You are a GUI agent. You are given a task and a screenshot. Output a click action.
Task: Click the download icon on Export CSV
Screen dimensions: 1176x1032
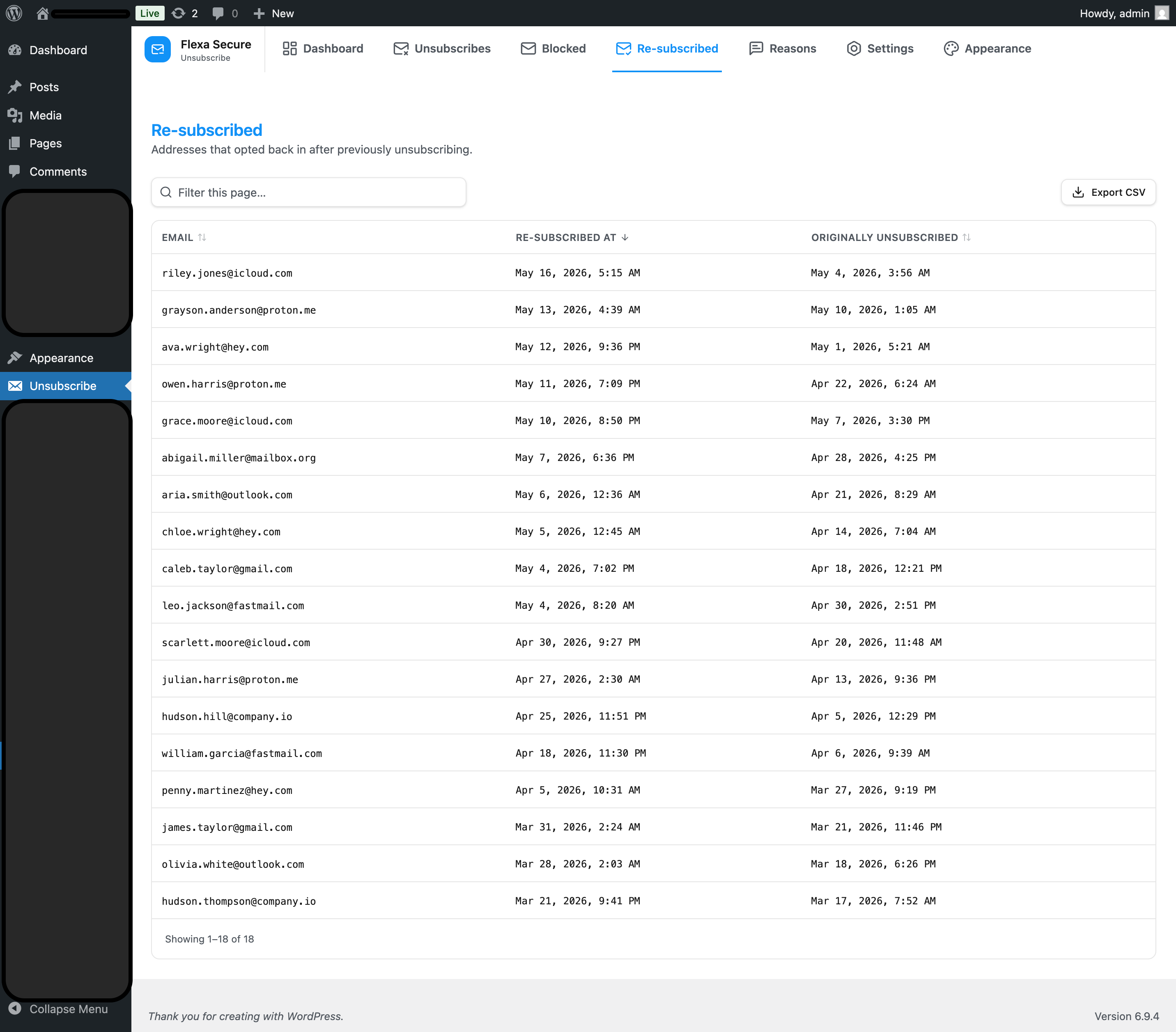point(1078,192)
